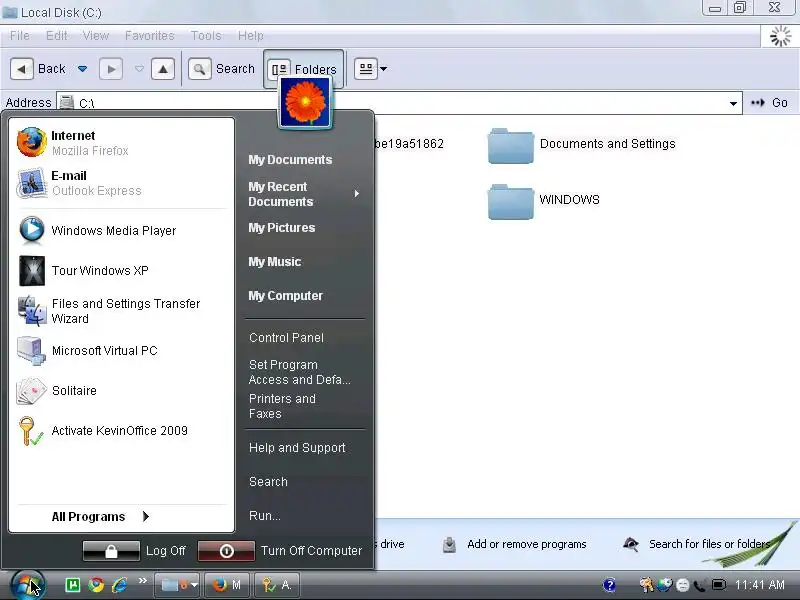Open My Pictures from Start menu
Screen dimensions: 800x600
[x=282, y=228]
